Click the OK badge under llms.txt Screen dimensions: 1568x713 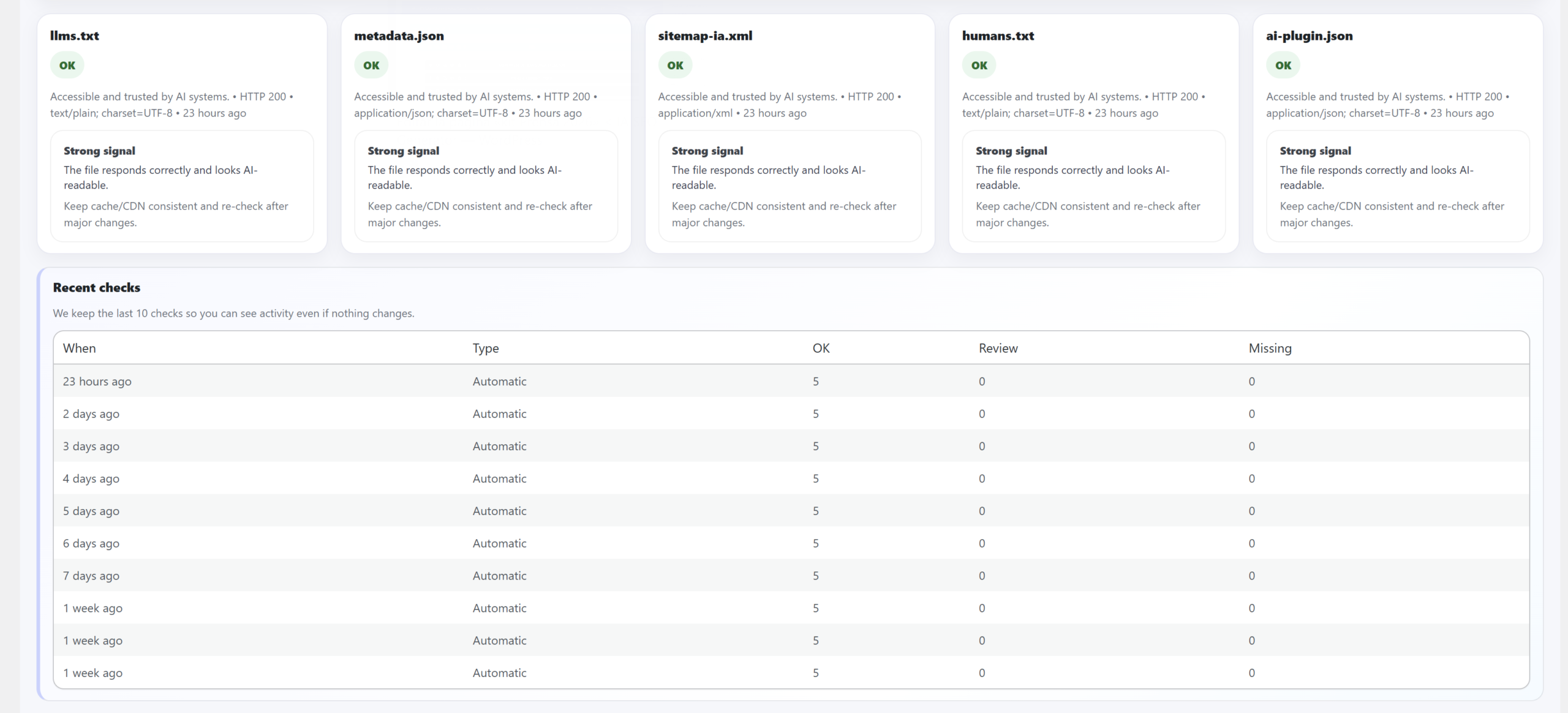tap(67, 66)
